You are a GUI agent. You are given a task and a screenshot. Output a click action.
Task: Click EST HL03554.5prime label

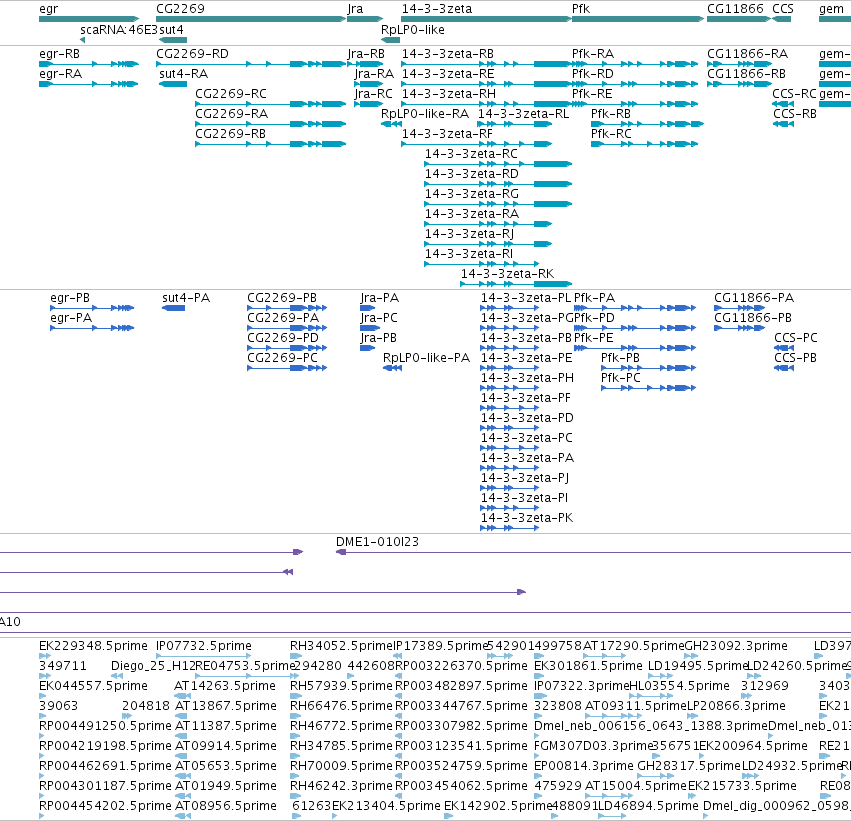click(678, 686)
